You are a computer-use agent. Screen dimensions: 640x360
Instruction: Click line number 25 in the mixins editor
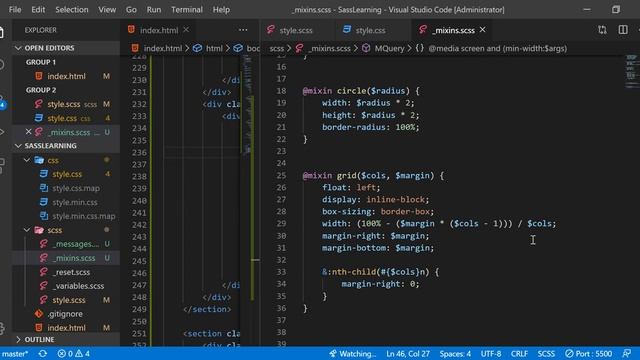(x=281, y=176)
